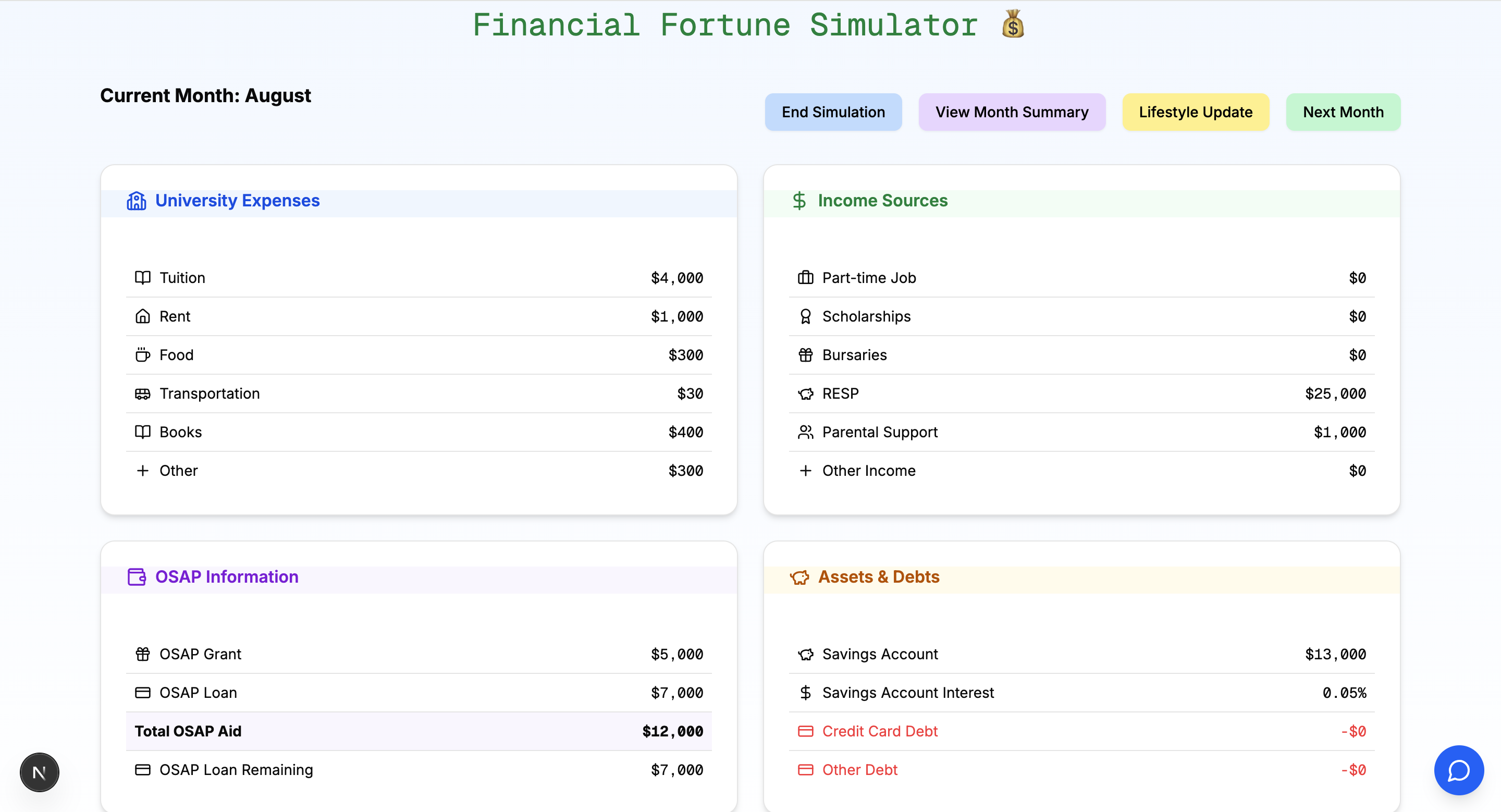Click the OSAP Grant gift icon
The image size is (1501, 812).
pyautogui.click(x=142, y=654)
